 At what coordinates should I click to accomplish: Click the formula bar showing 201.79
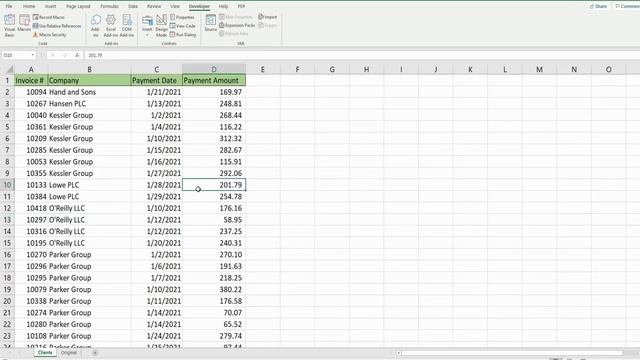(362, 55)
